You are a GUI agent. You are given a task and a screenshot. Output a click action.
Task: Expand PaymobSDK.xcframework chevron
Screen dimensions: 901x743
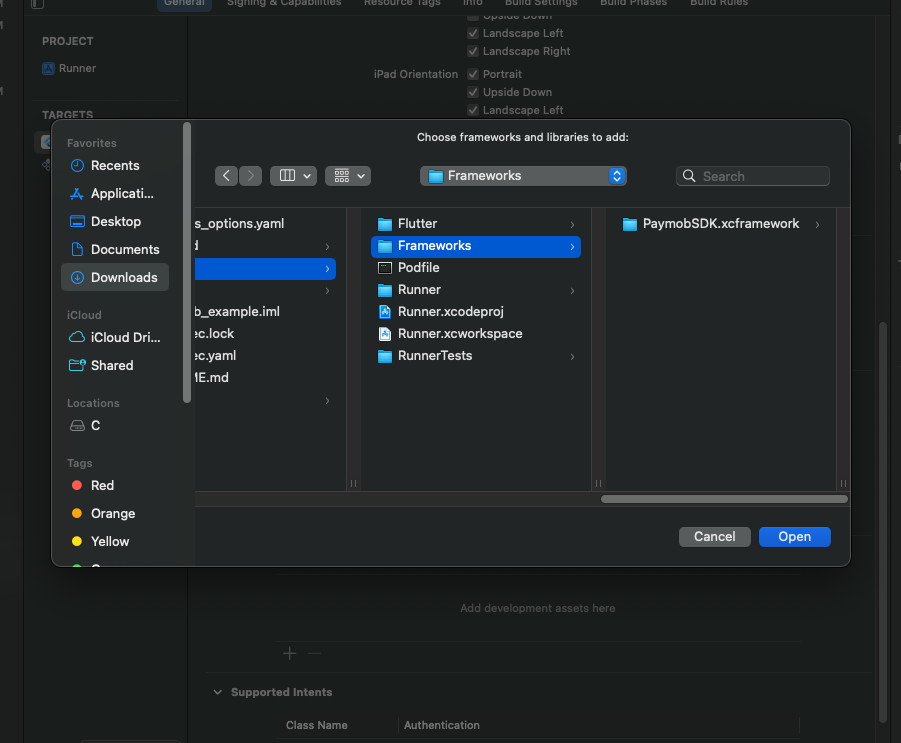(817, 224)
